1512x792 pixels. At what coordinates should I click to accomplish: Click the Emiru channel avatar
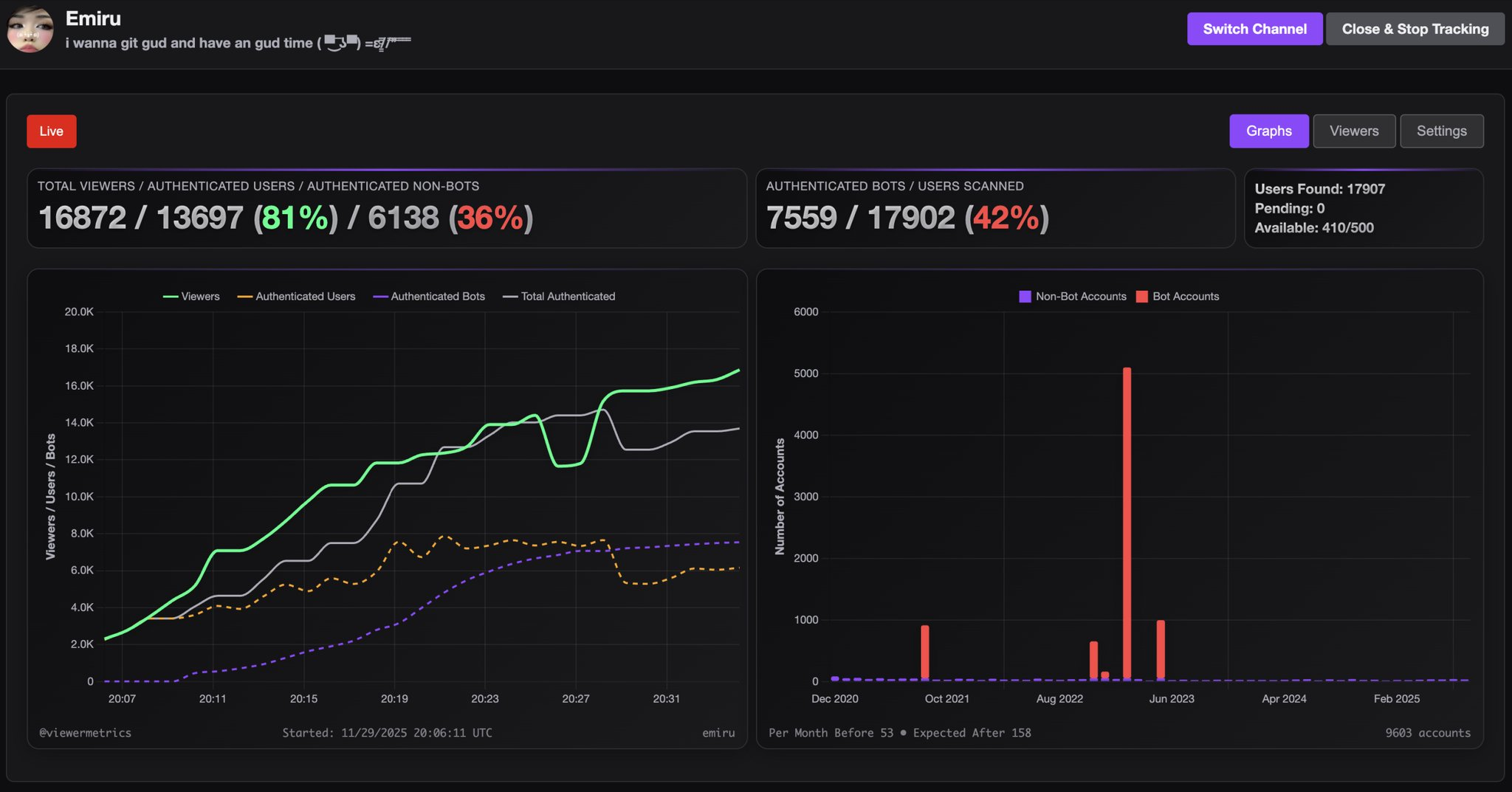(x=30, y=30)
